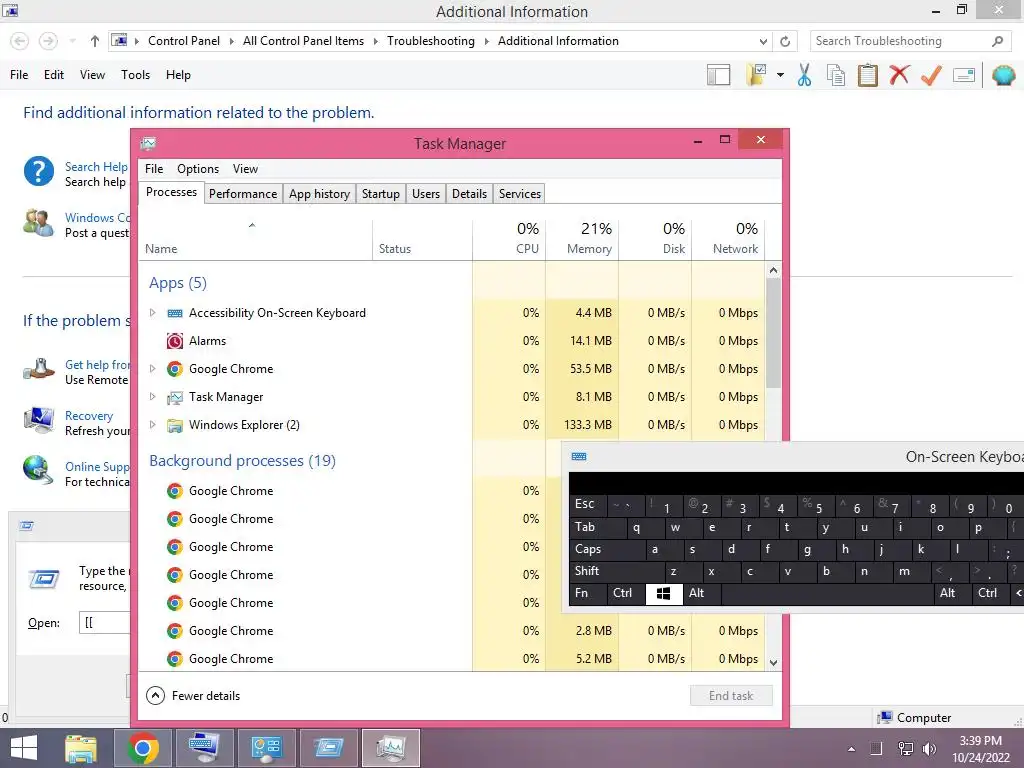Viewport: 1024px width, 768px height.
Task: Open Google Chrome from the taskbar
Action: click(143, 748)
